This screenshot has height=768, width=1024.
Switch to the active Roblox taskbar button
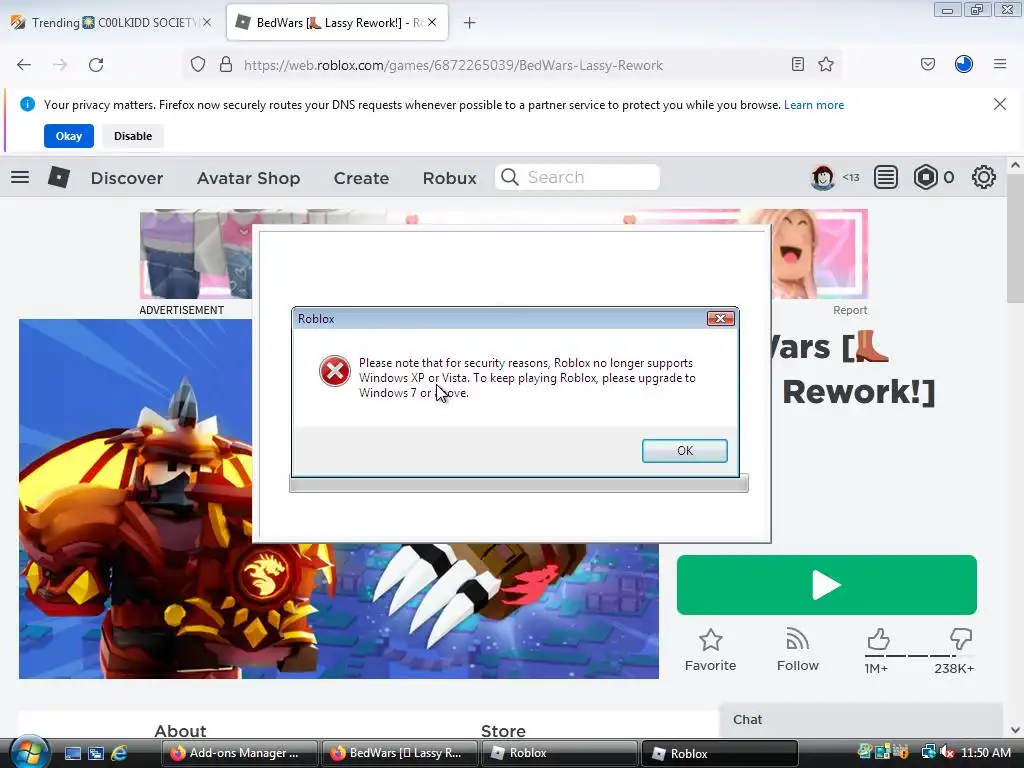[720, 753]
